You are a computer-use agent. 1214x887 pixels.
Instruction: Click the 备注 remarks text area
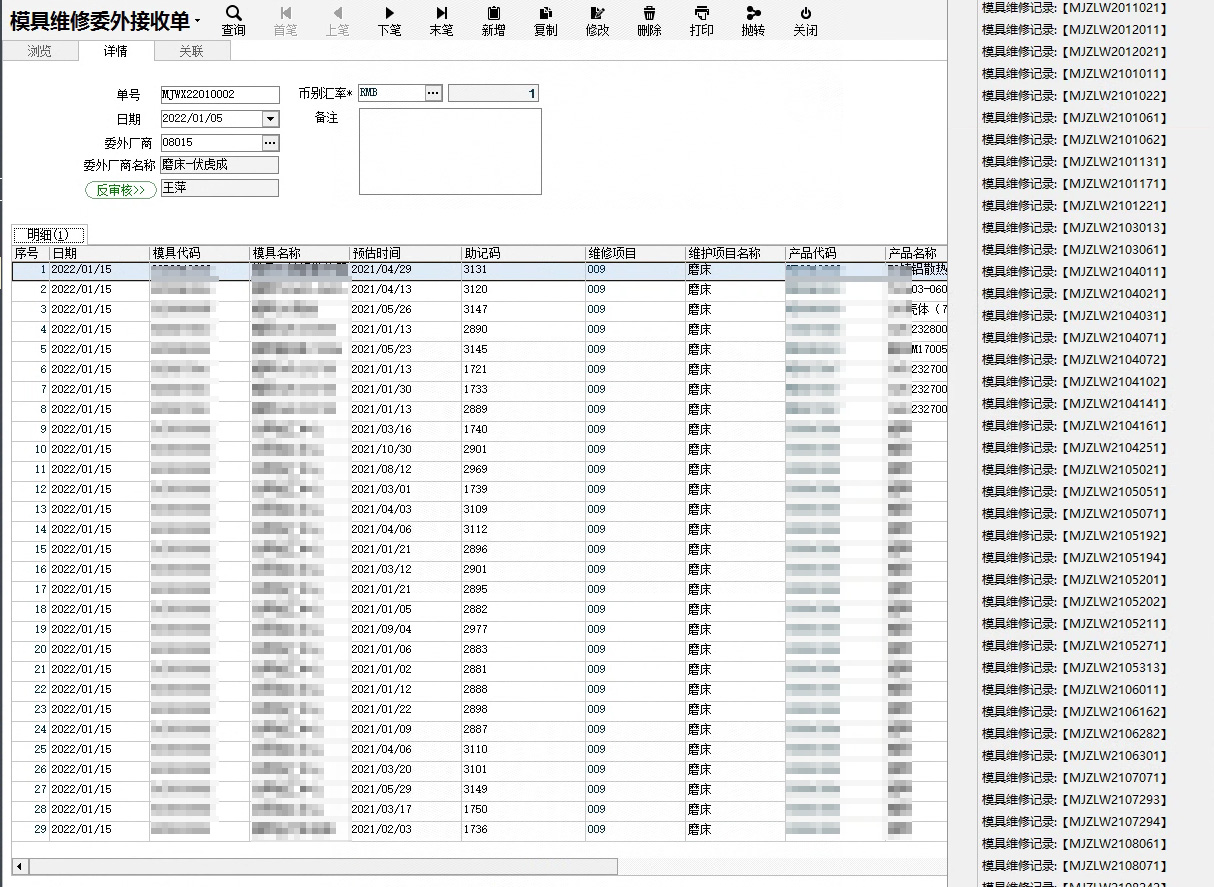tap(450, 151)
